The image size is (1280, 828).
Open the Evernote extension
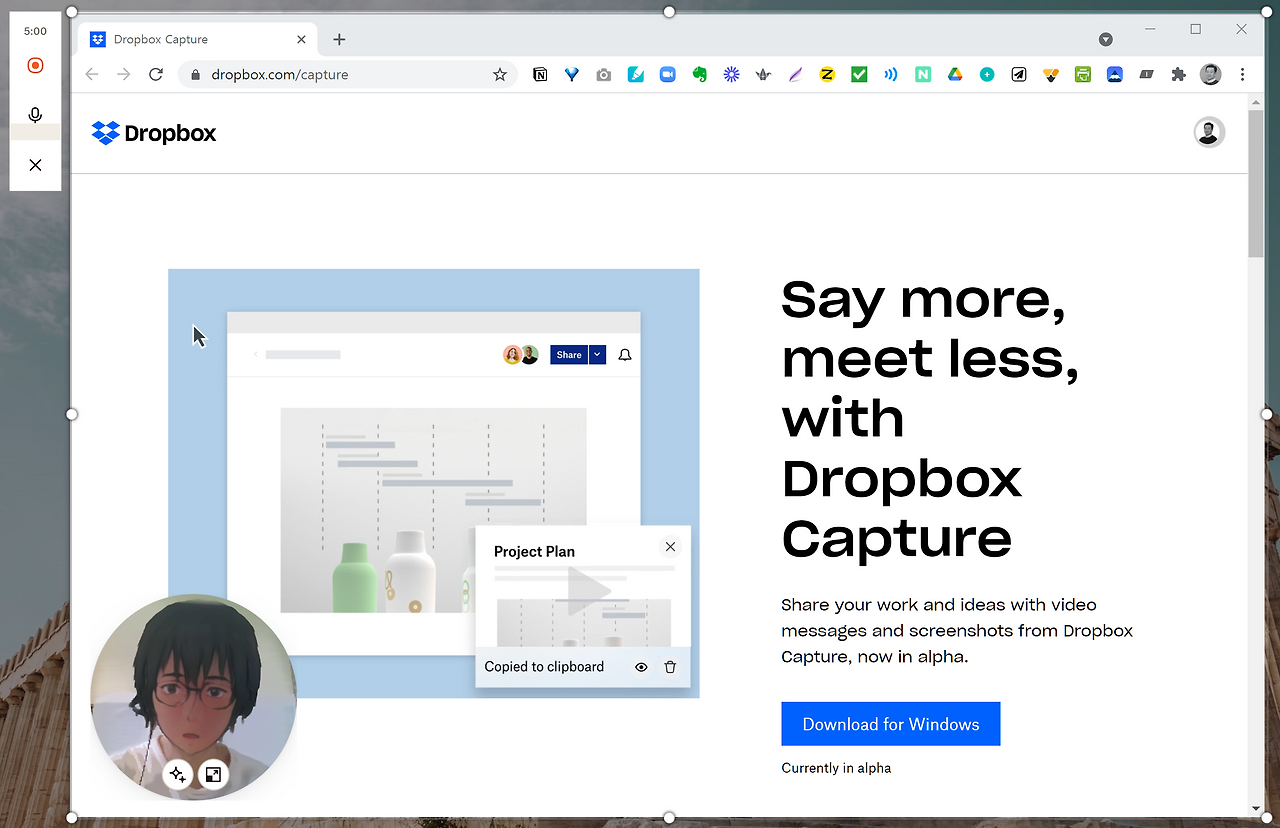[x=699, y=74]
